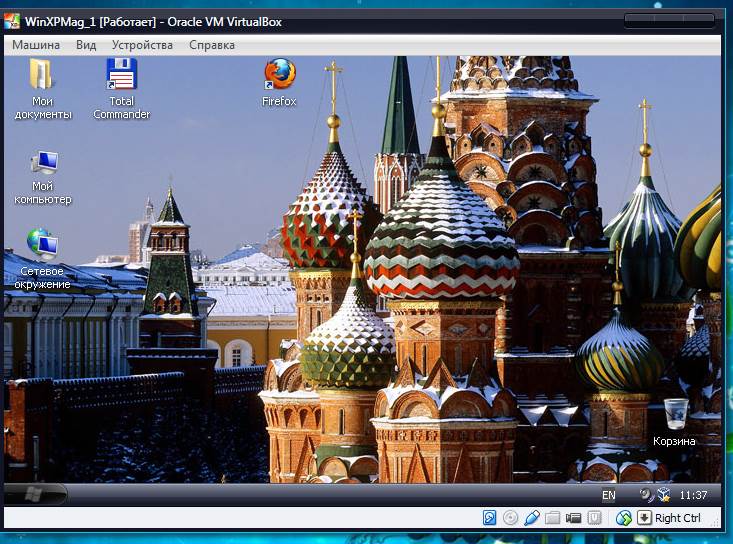The width and height of the screenshot is (733, 544).
Task: Click the Right Ctrl host key label
Action: coord(677,518)
